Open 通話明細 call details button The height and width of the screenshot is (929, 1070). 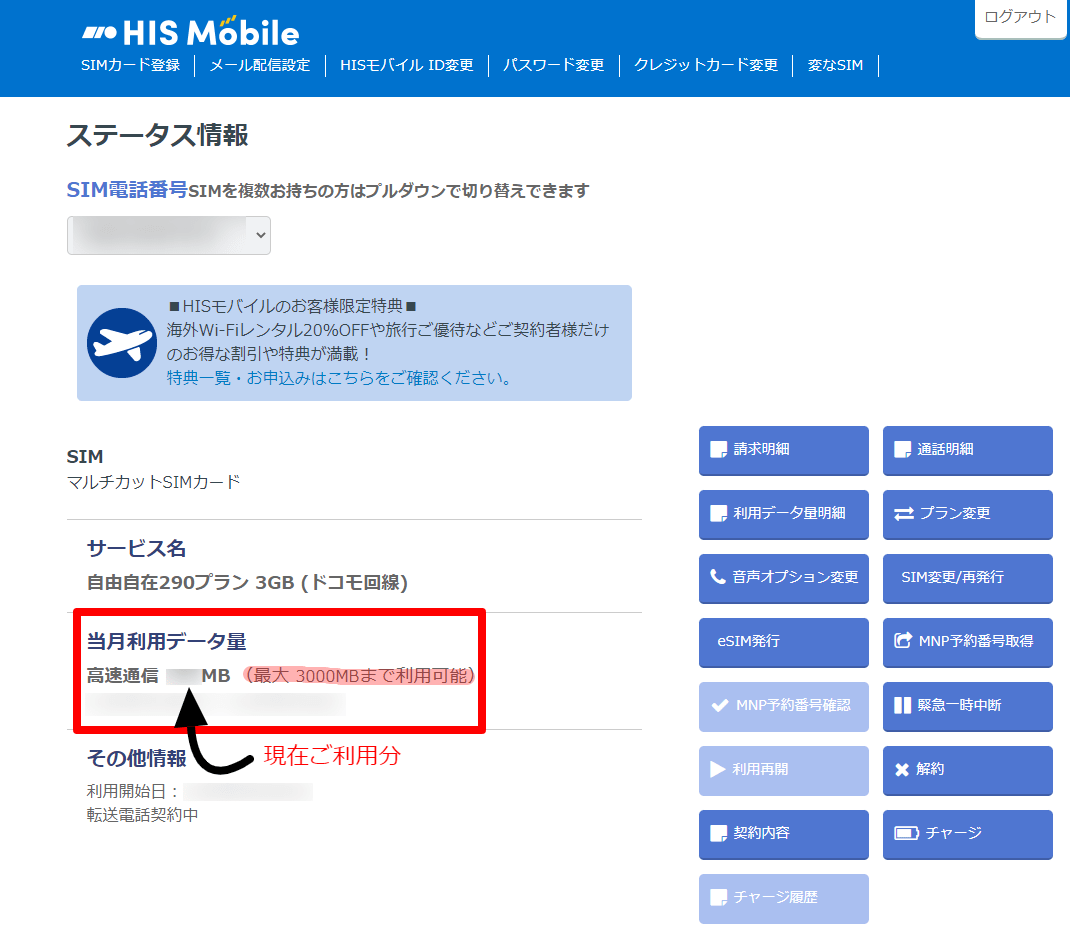coord(968,451)
